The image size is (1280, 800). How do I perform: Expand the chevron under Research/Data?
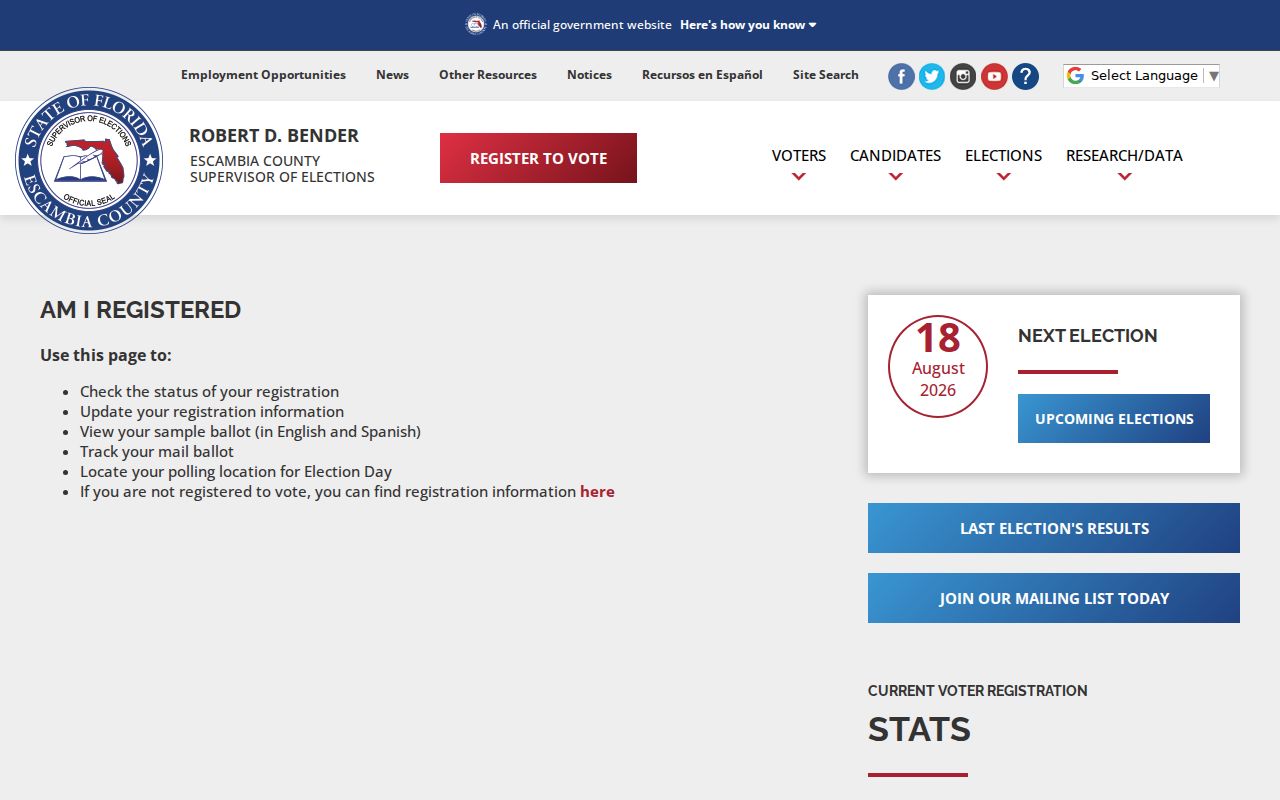tap(1124, 177)
